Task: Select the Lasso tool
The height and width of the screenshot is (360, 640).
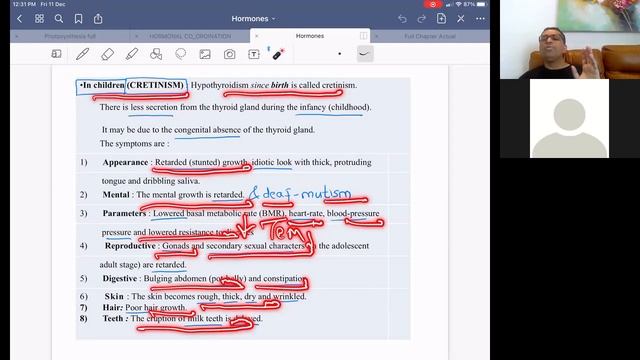Action: point(180,54)
